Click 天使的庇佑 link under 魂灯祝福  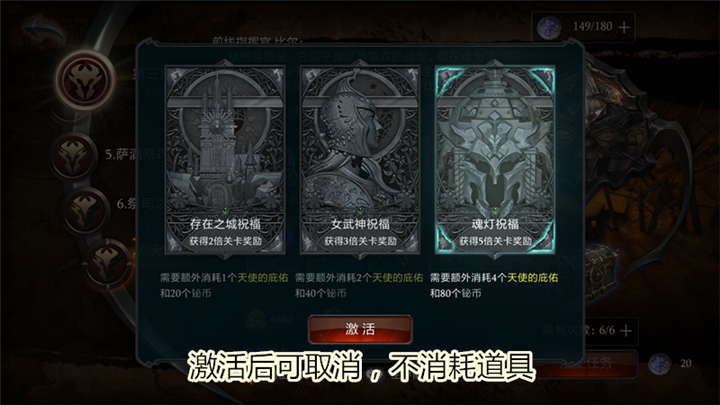click(533, 277)
